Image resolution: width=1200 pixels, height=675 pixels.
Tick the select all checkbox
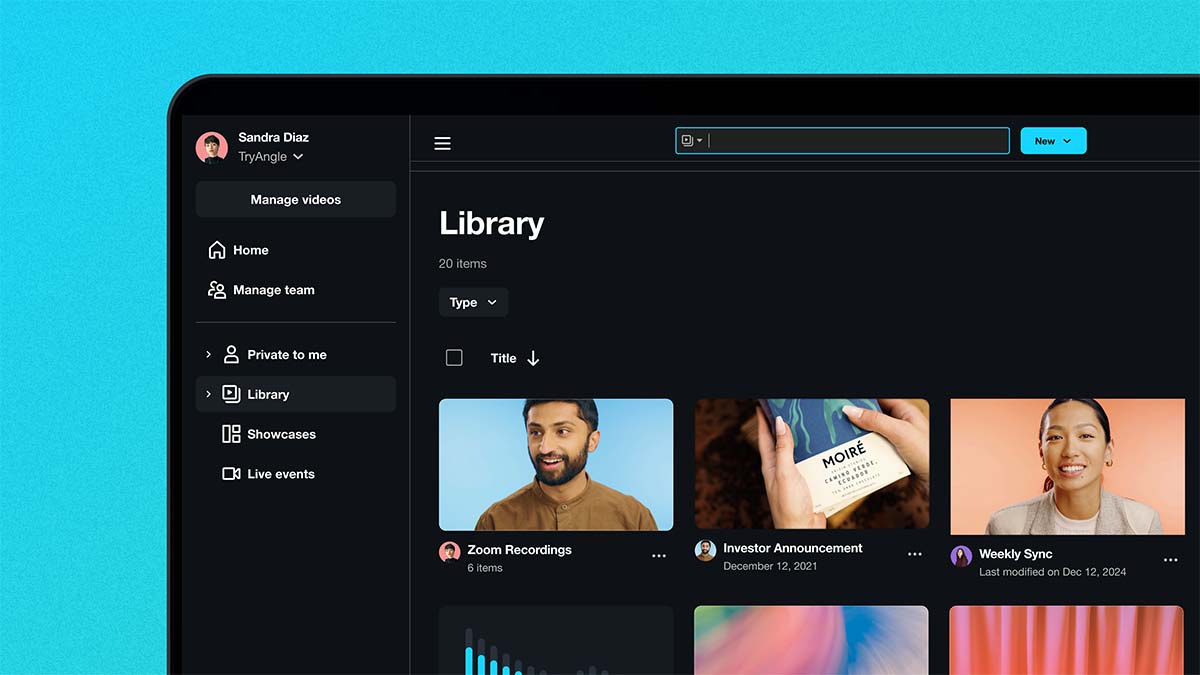pos(454,358)
